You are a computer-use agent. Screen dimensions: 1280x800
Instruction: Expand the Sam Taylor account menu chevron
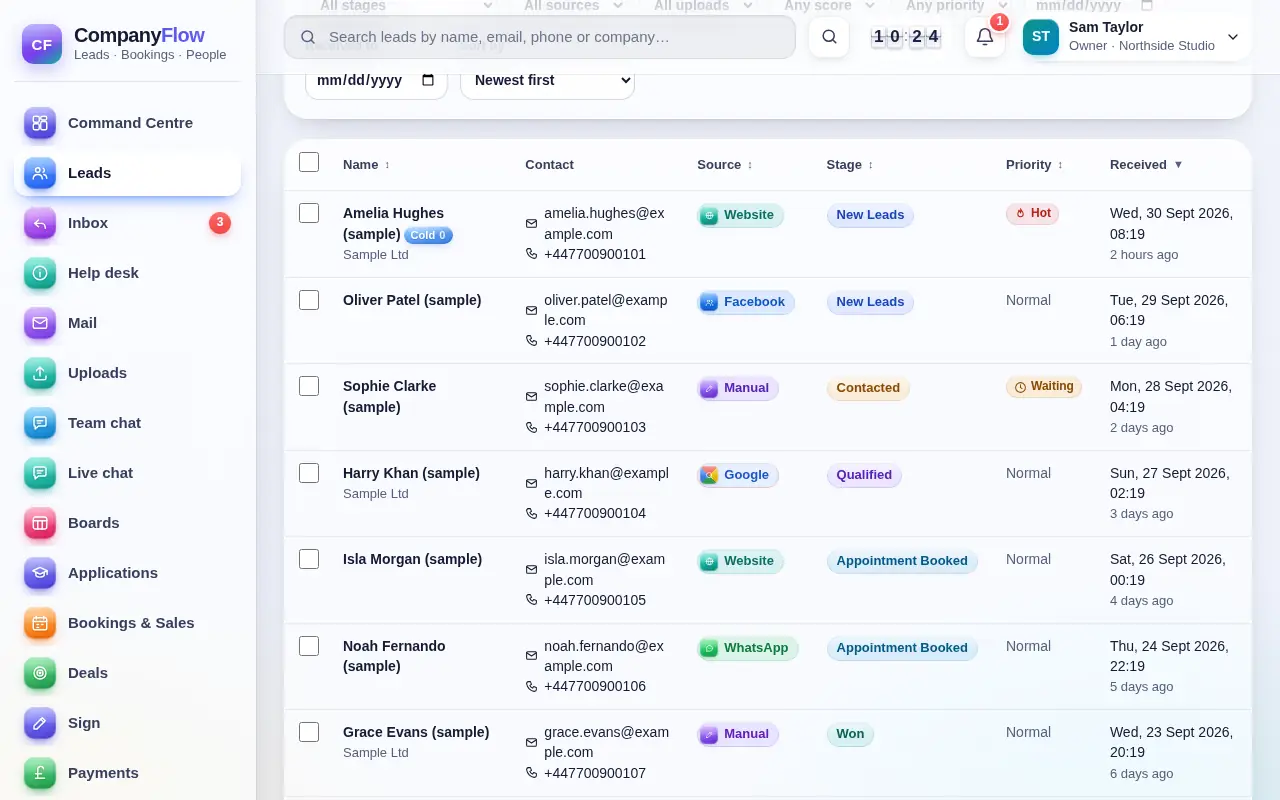tap(1233, 37)
